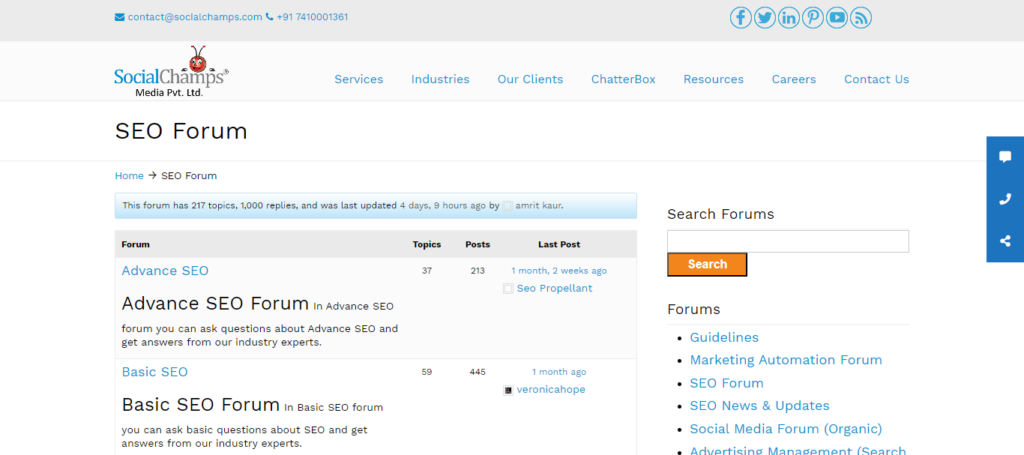Viewport: 1024px width, 455px height.
Task: Go to the Contact Us page
Action: [x=876, y=80]
